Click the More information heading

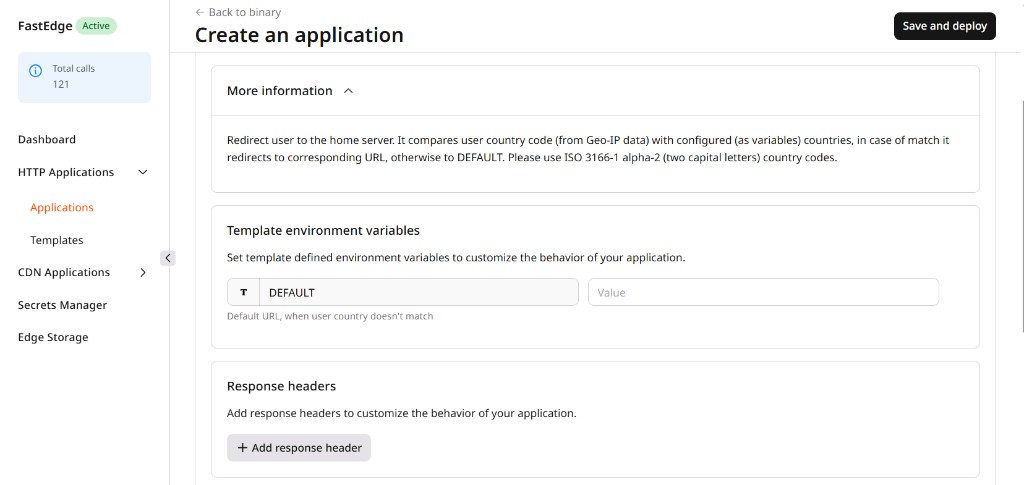[280, 91]
